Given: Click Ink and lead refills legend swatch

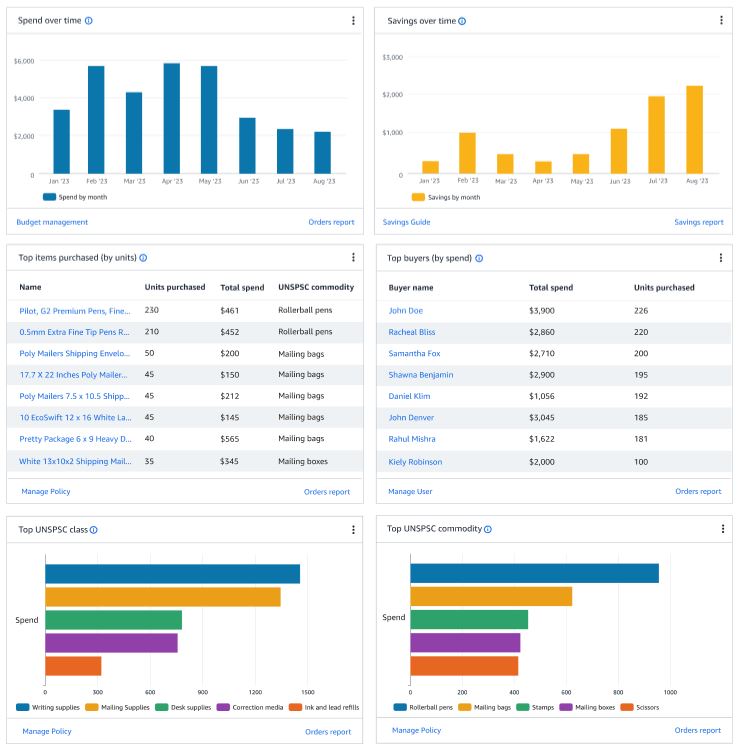Looking at the screenshot, I should click(x=295, y=707).
